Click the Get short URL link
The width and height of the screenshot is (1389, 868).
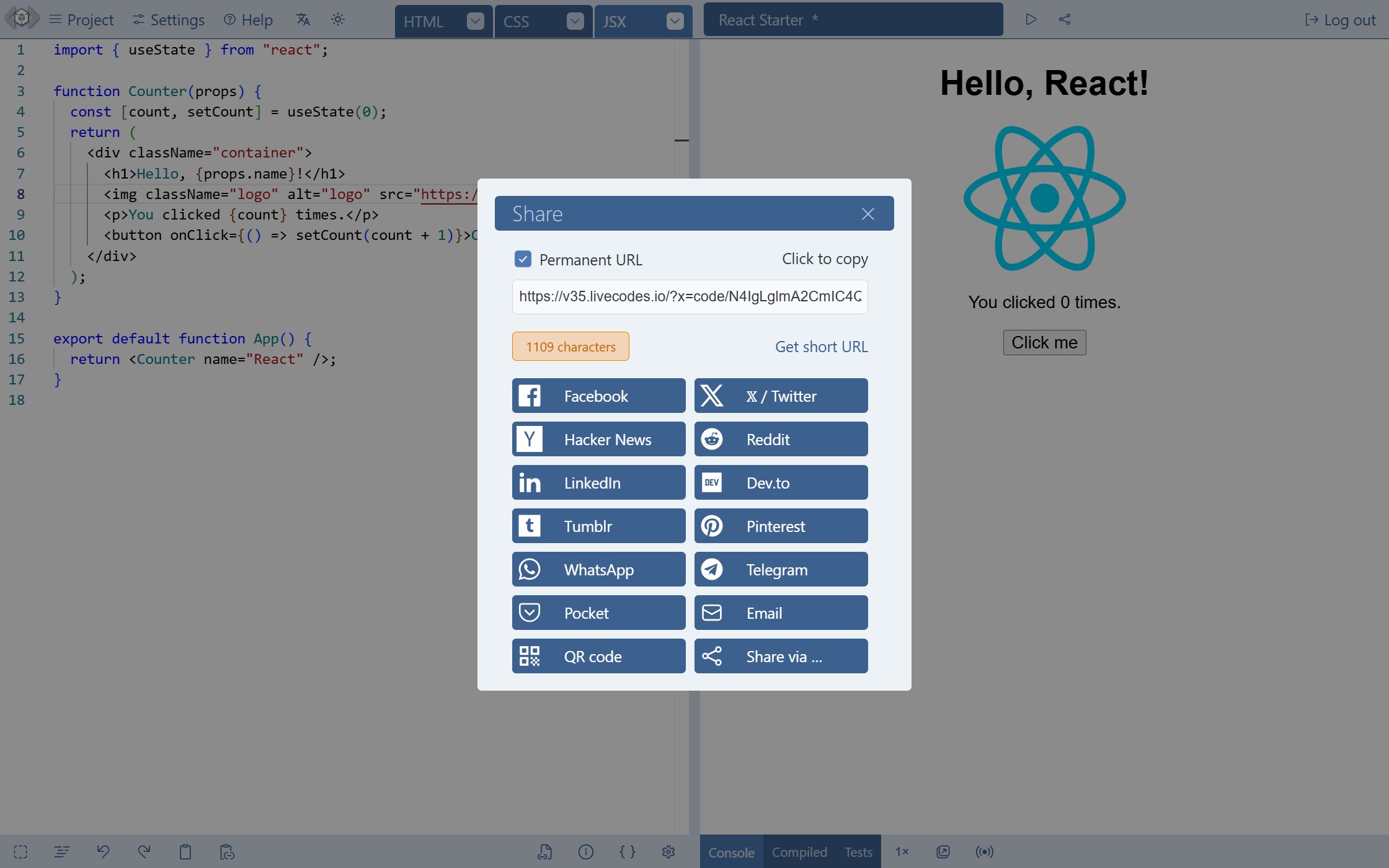[x=821, y=346]
